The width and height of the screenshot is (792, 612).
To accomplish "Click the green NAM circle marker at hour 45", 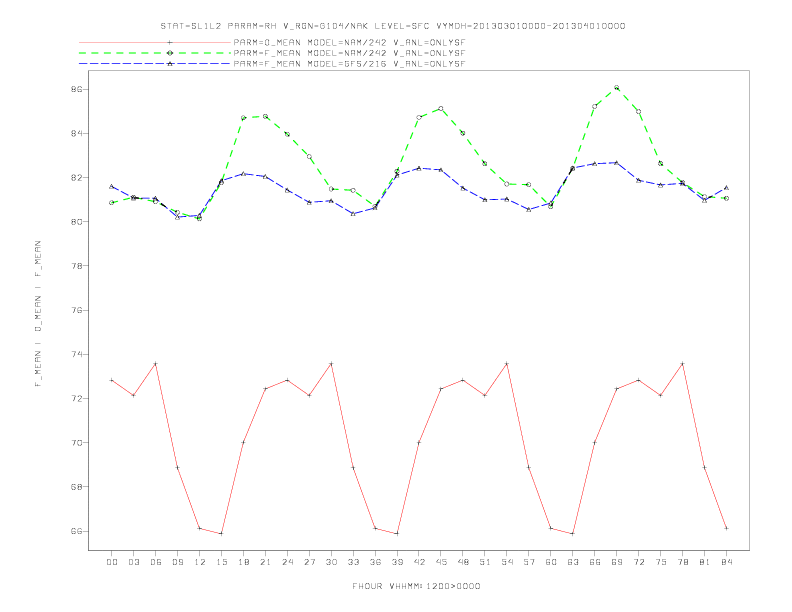I will 441,109.
